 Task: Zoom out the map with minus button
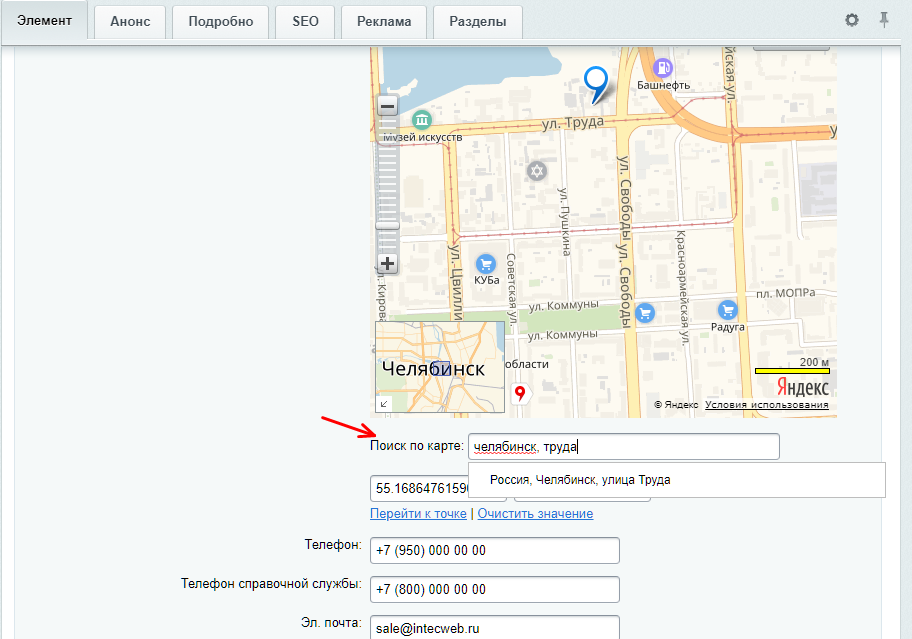[387, 105]
